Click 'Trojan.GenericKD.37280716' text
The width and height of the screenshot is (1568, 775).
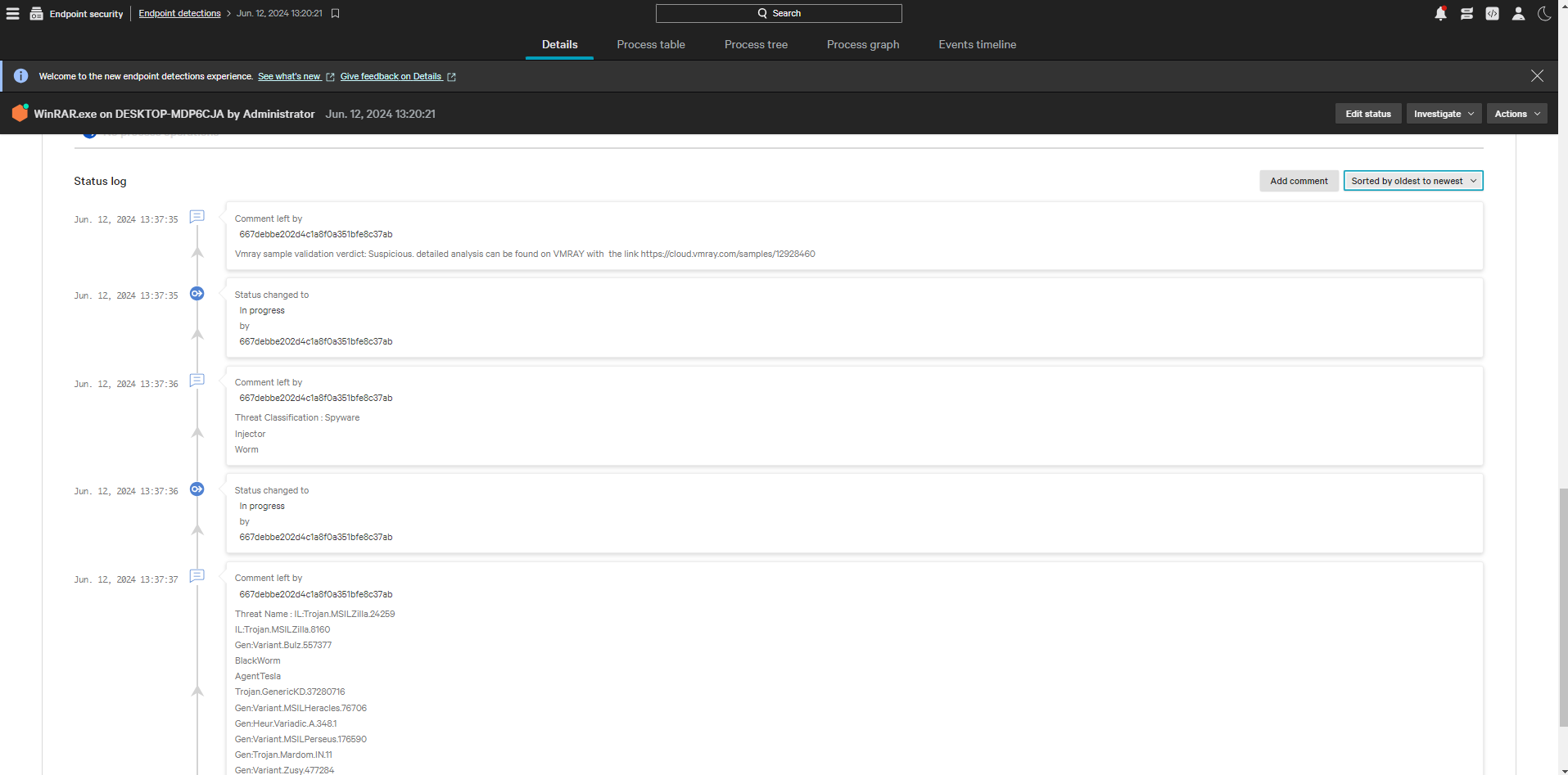[290, 692]
